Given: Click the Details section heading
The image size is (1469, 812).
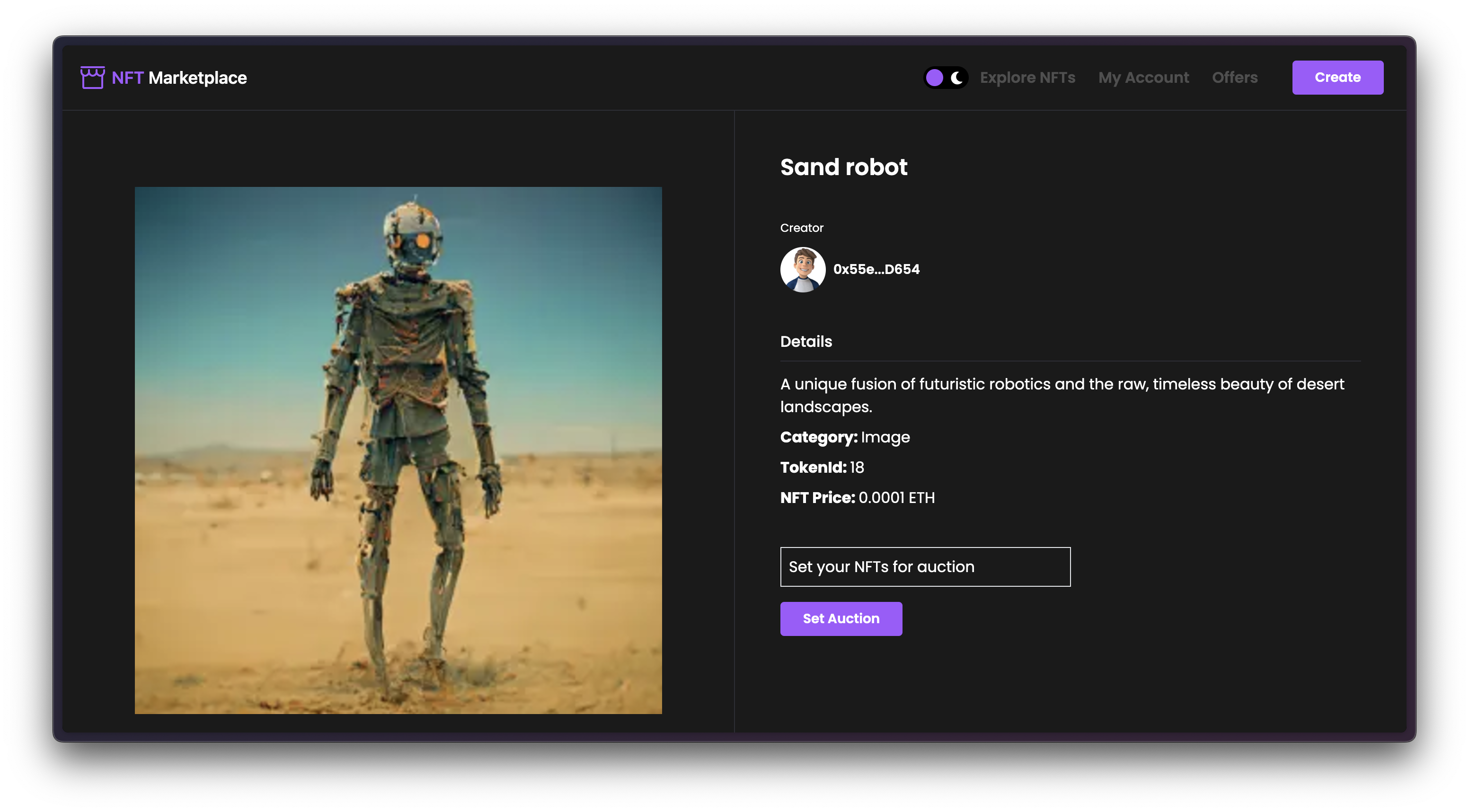Looking at the screenshot, I should tap(806, 342).
